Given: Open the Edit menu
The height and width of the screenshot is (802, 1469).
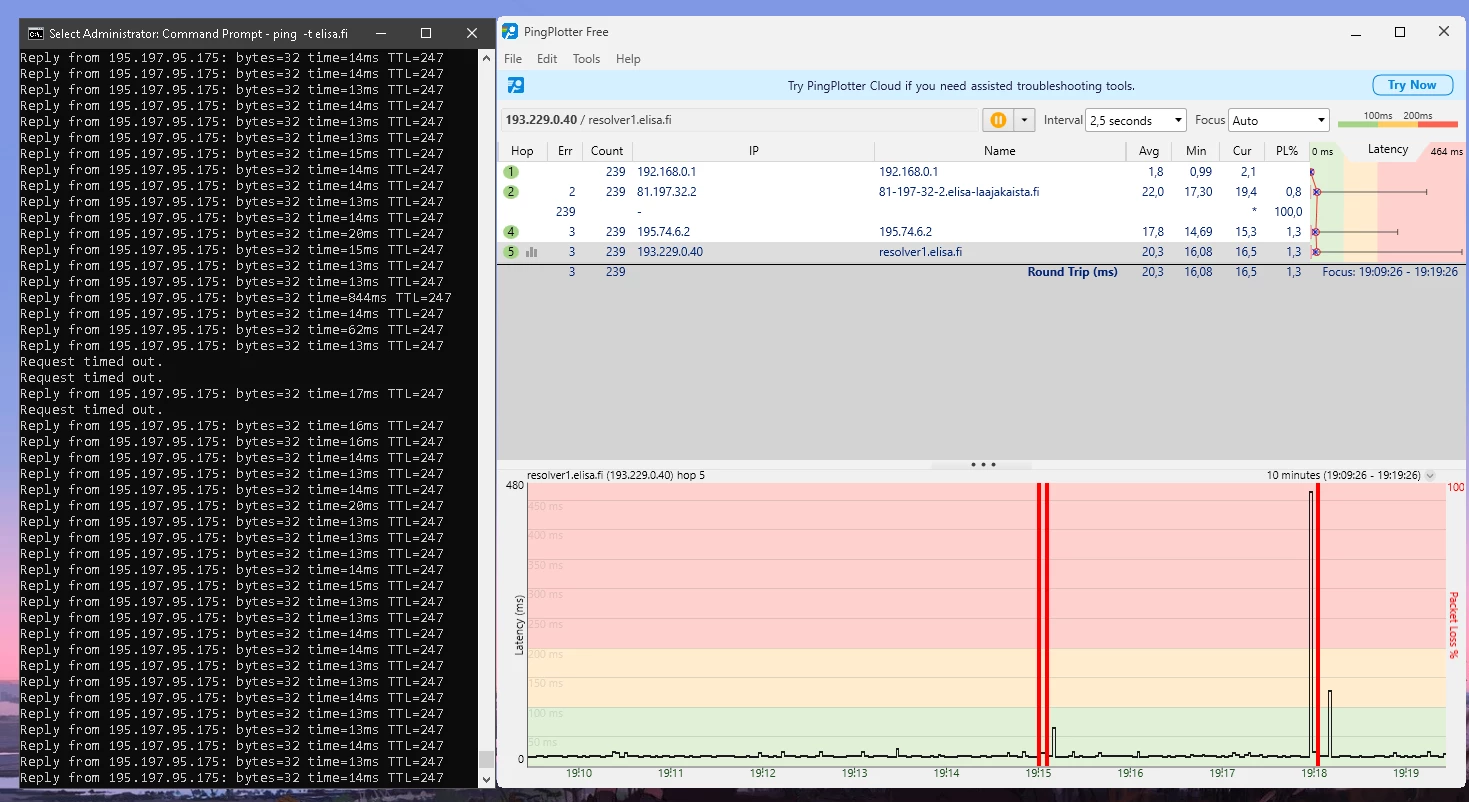Looking at the screenshot, I should (x=547, y=59).
